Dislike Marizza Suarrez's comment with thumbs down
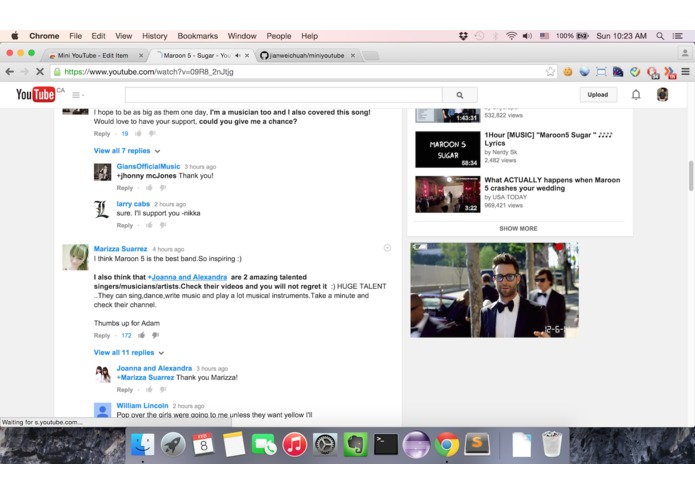The image size is (695, 494). coord(155,335)
